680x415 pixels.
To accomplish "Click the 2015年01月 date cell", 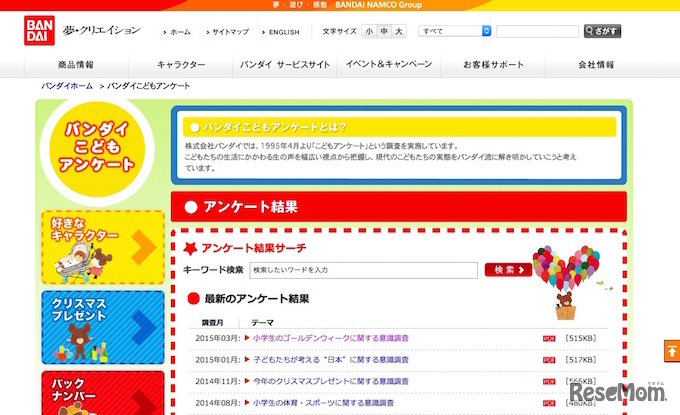I will pyautogui.click(x=217, y=360).
